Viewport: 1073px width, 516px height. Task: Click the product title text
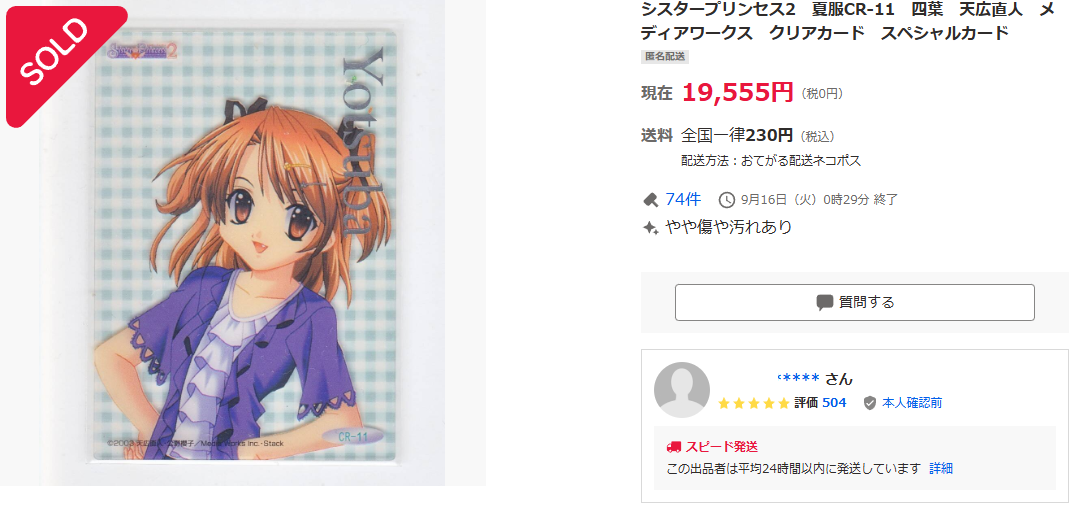click(847, 21)
